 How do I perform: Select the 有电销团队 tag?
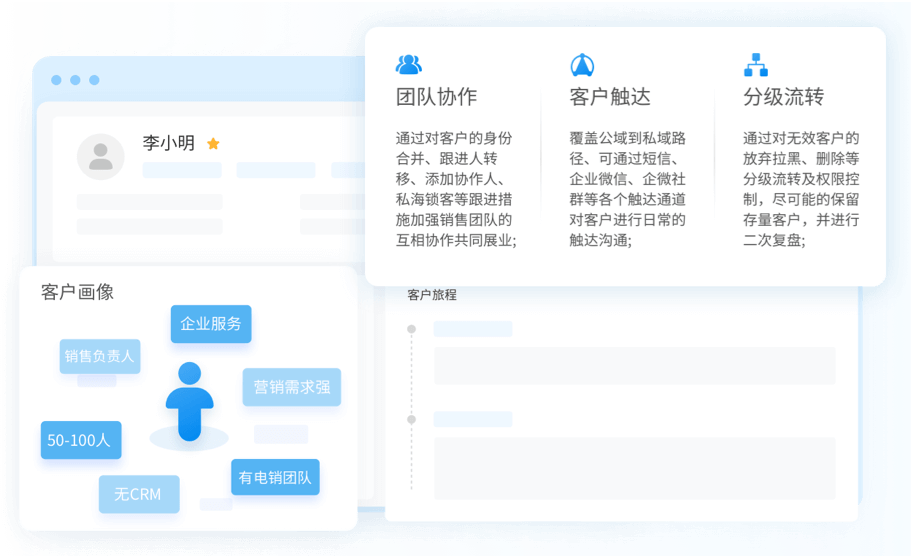[x=275, y=477]
